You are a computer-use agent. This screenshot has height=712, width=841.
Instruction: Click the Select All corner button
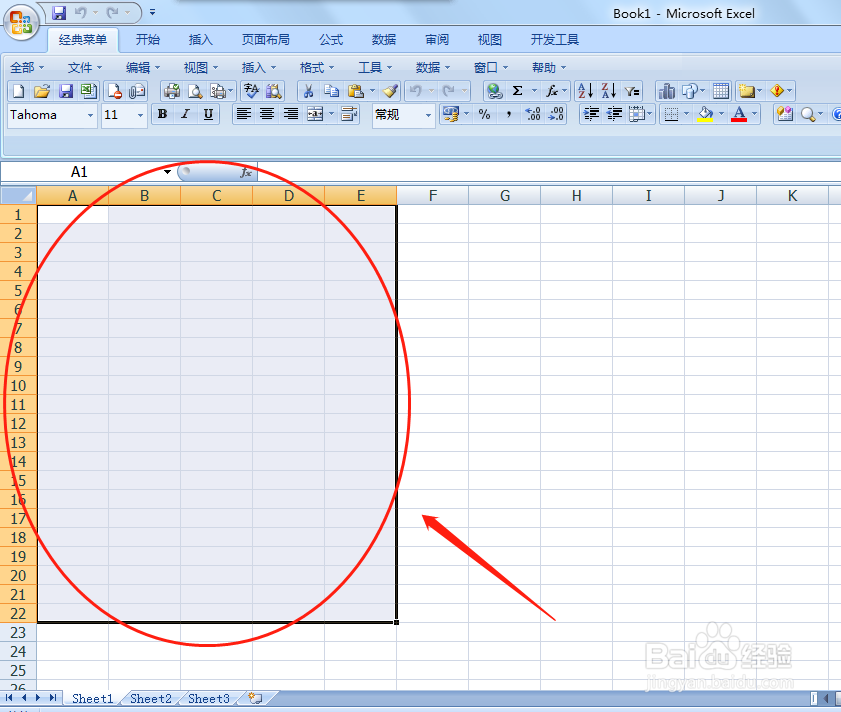coord(18,195)
